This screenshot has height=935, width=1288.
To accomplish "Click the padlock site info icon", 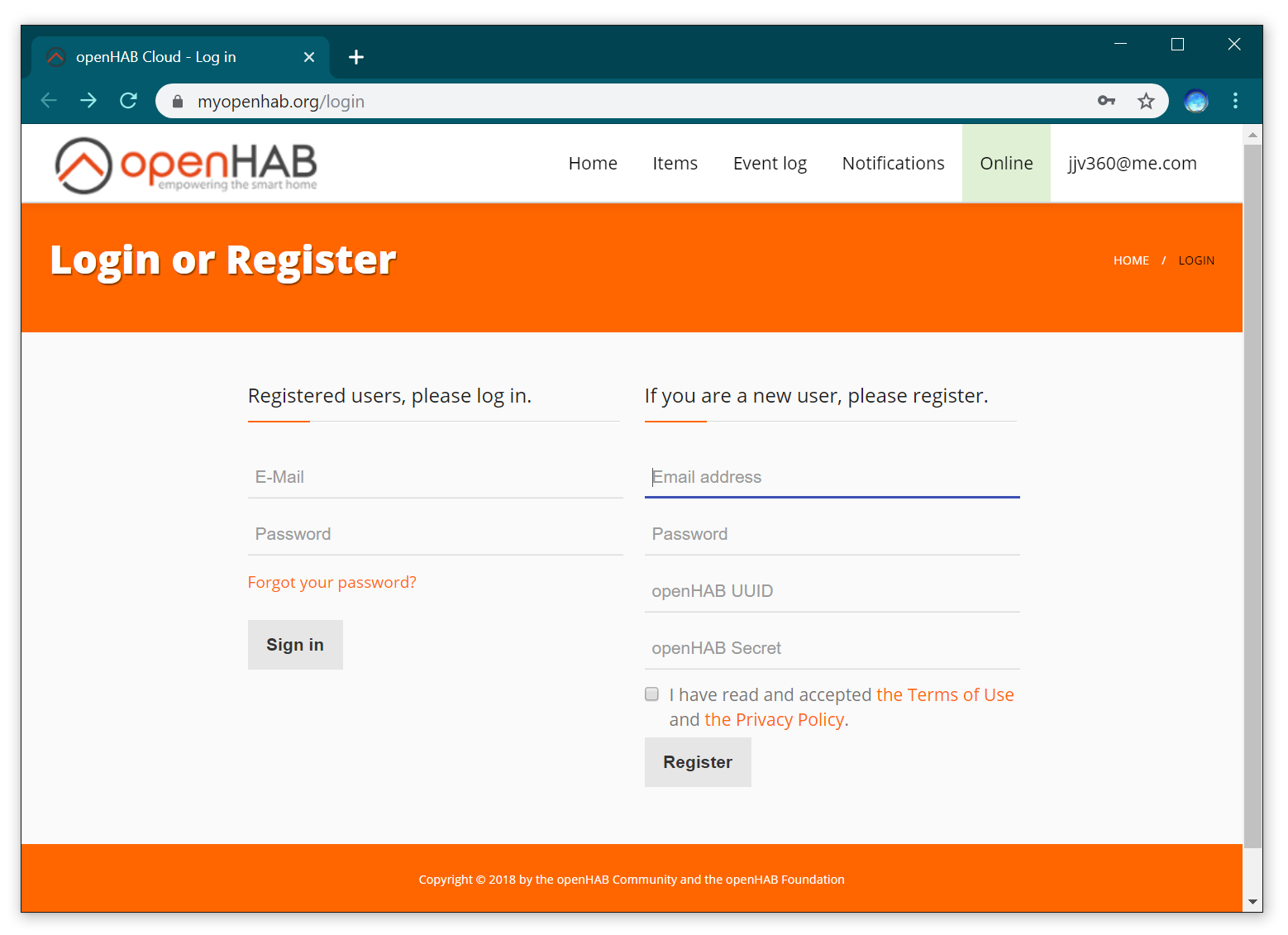I will tap(177, 102).
